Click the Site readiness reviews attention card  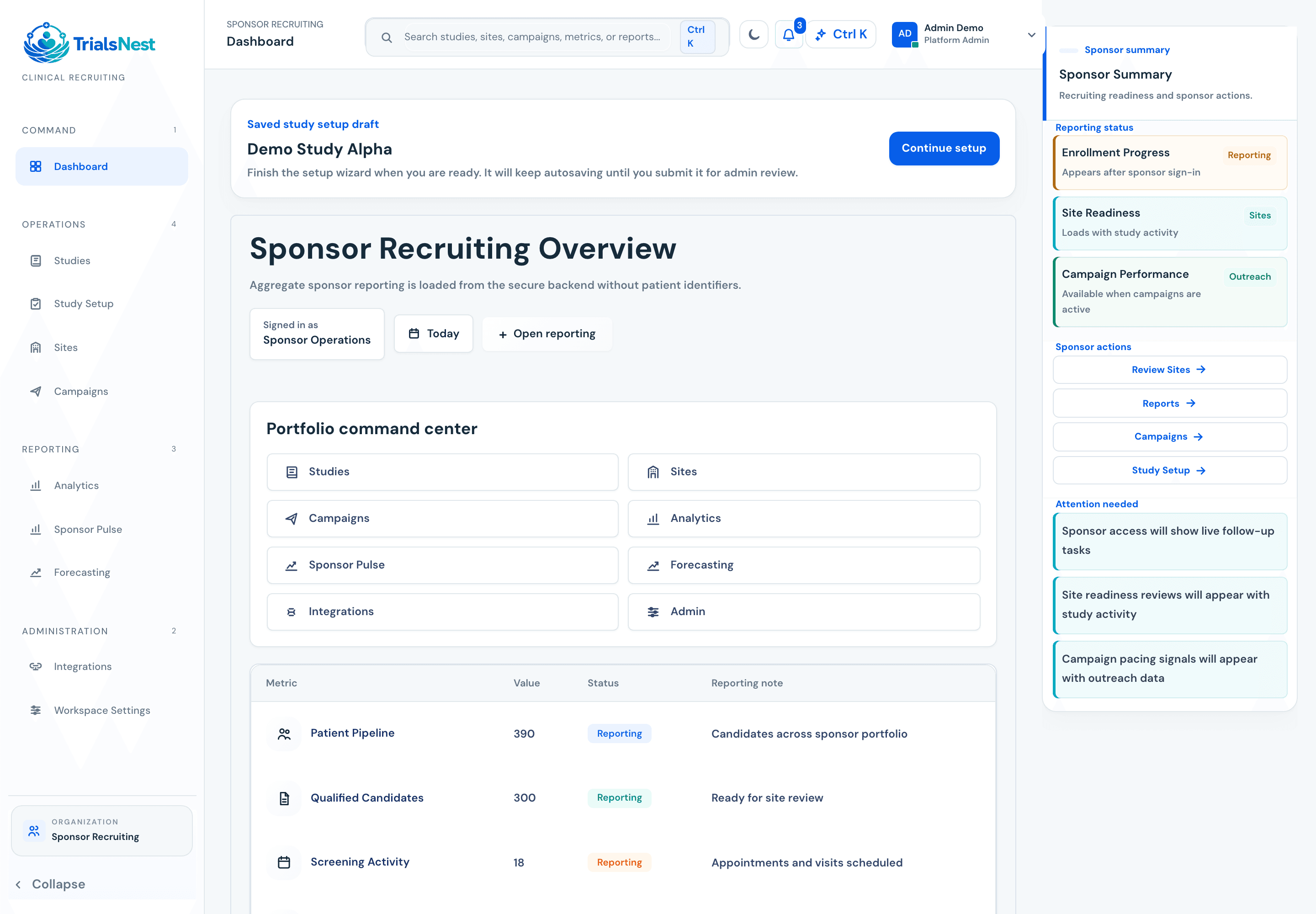point(1169,606)
